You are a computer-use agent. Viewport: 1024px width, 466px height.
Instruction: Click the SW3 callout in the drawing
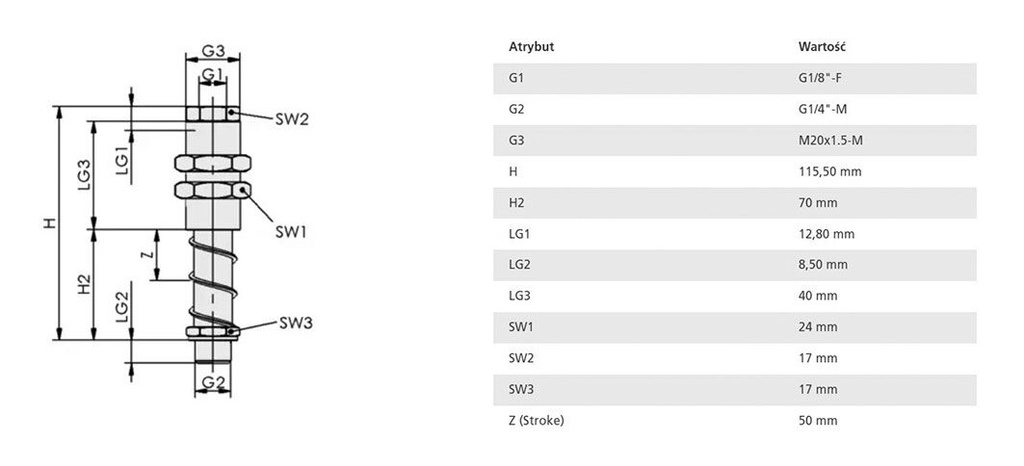[x=296, y=322]
